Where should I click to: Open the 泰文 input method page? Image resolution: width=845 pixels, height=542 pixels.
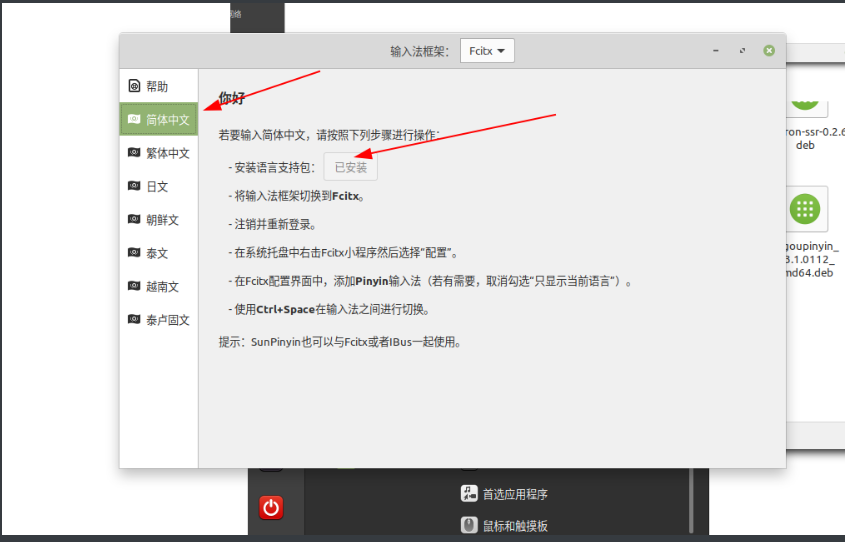[158, 253]
